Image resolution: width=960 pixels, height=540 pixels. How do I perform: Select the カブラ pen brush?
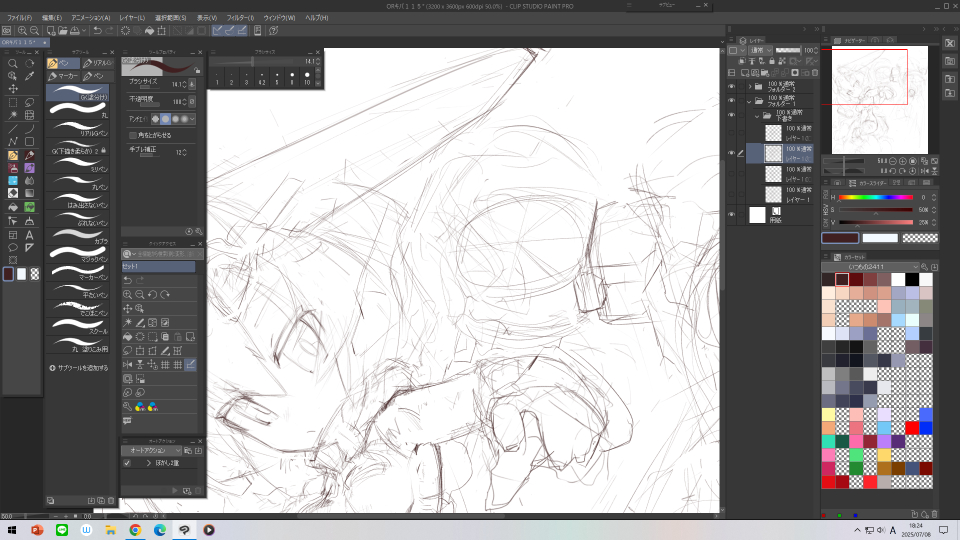pyautogui.click(x=78, y=237)
